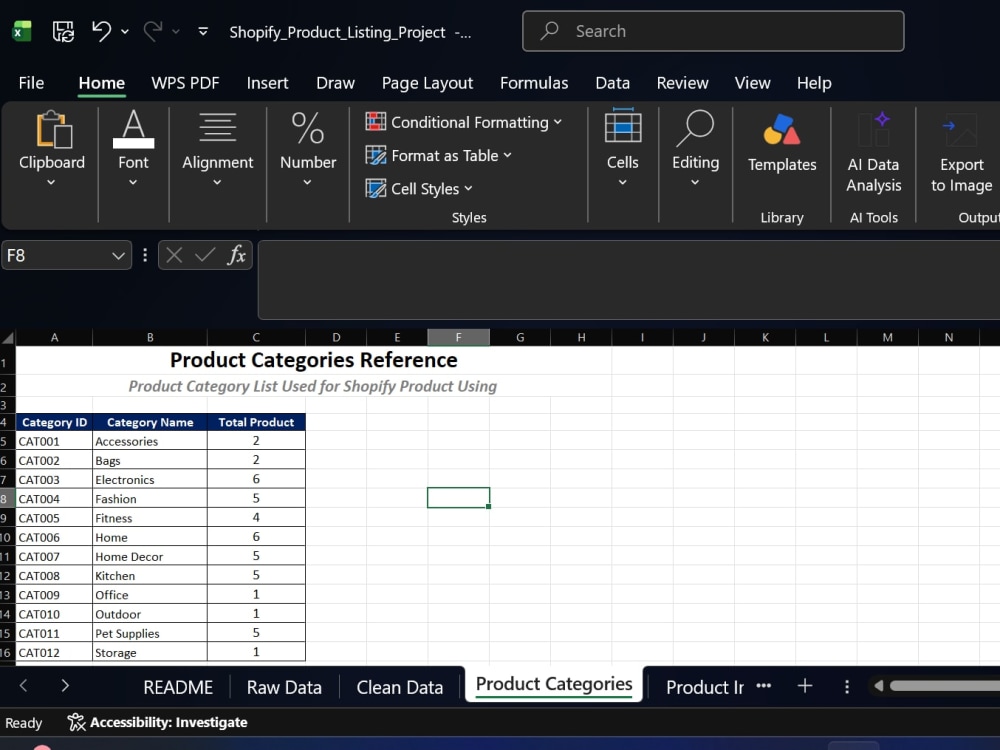
Task: Expand the Editing group
Action: pos(695,148)
